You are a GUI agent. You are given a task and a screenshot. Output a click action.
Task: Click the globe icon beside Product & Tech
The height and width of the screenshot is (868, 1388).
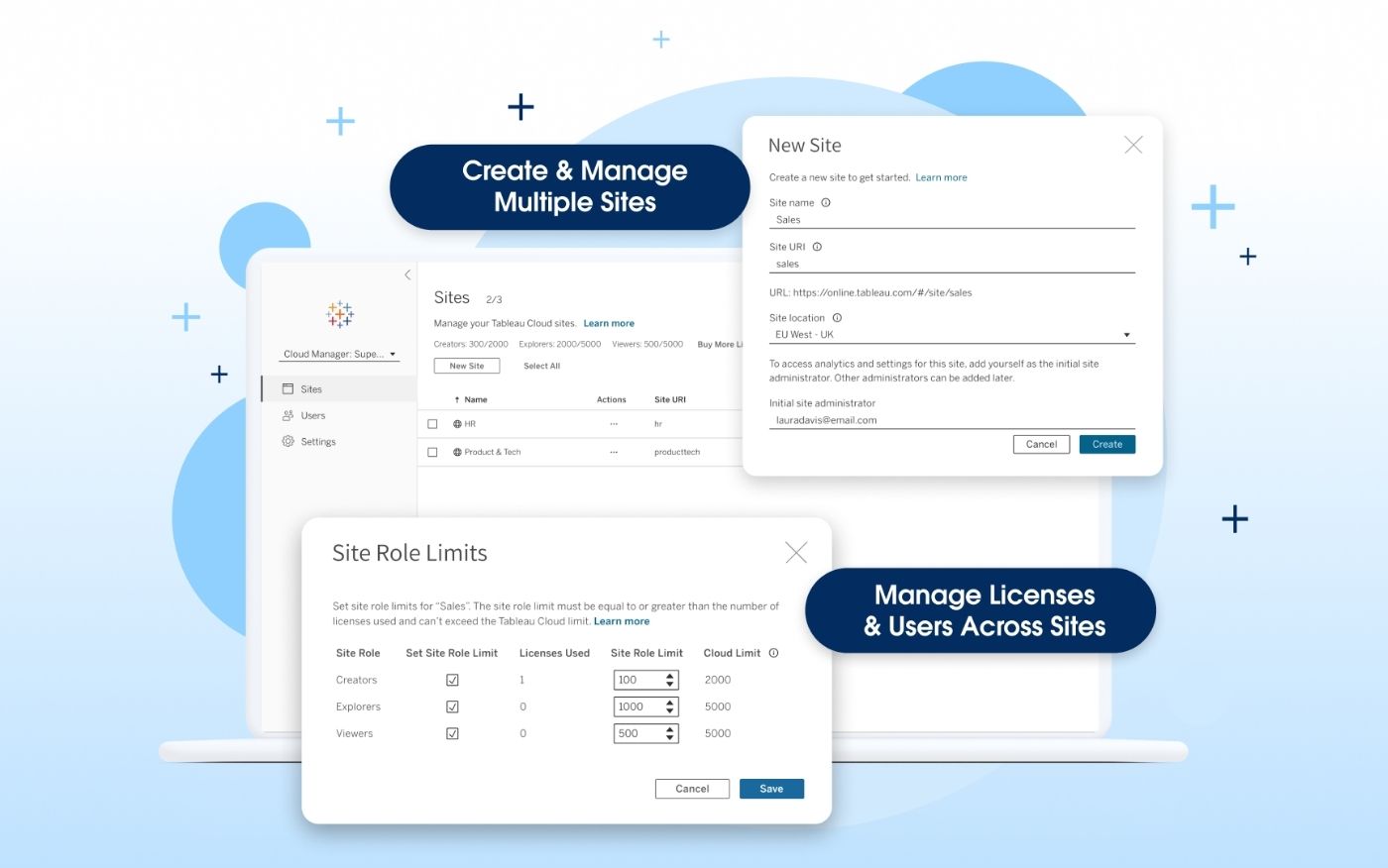[x=456, y=451]
